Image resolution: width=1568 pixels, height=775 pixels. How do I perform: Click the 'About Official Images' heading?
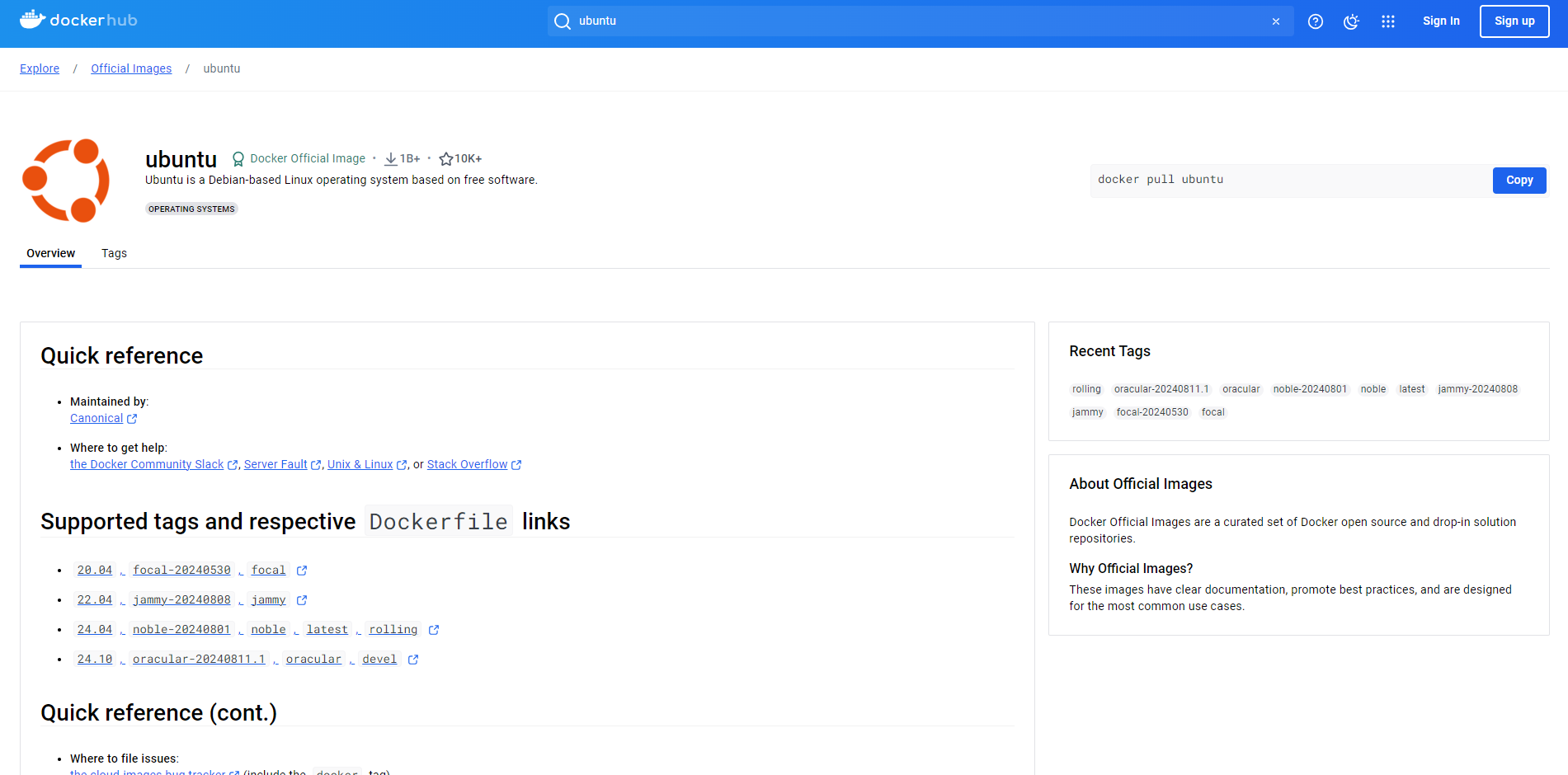click(1141, 484)
